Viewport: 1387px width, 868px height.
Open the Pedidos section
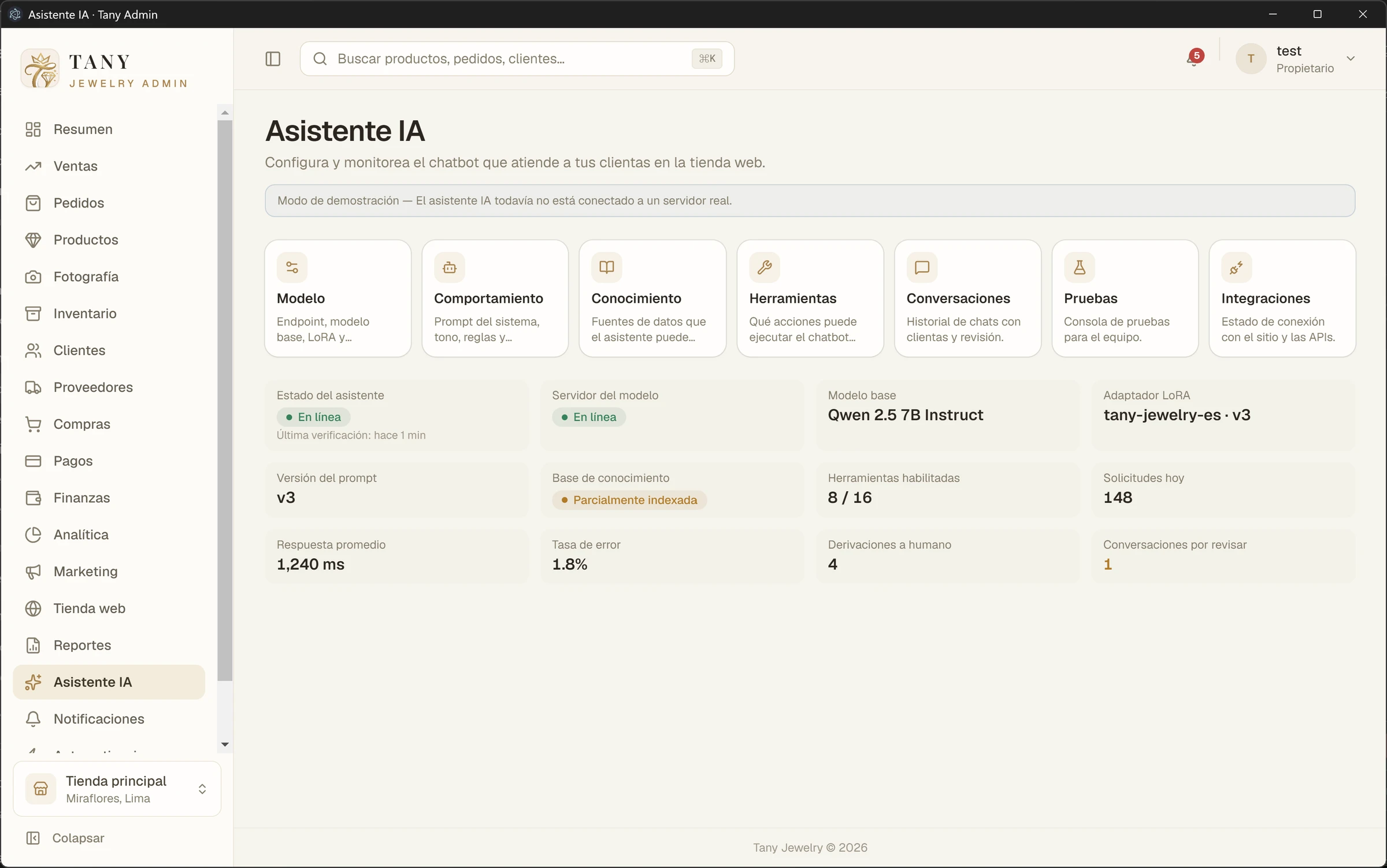click(x=109, y=203)
